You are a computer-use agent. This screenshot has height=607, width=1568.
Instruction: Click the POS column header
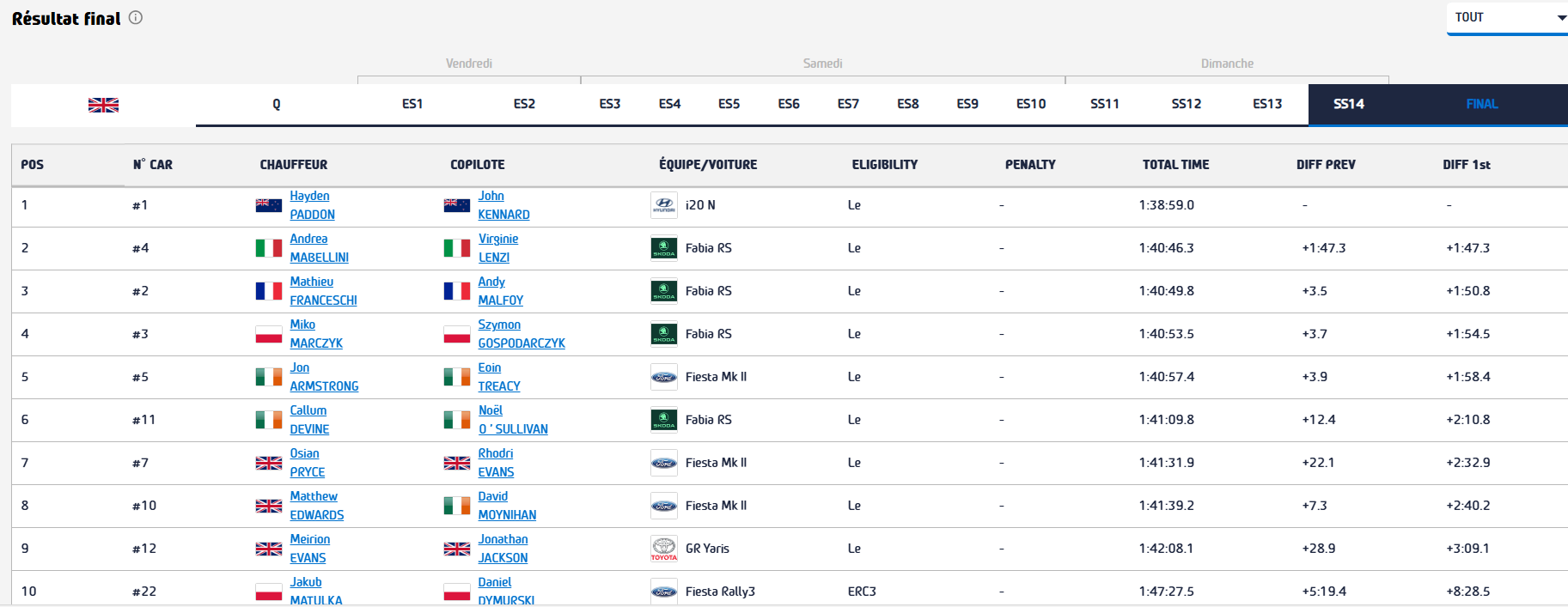coord(33,165)
